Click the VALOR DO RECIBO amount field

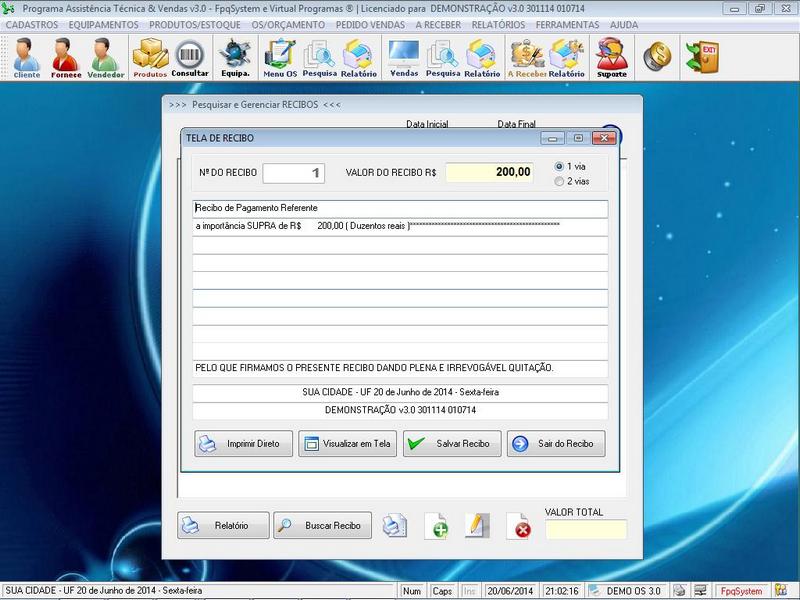click(x=490, y=172)
